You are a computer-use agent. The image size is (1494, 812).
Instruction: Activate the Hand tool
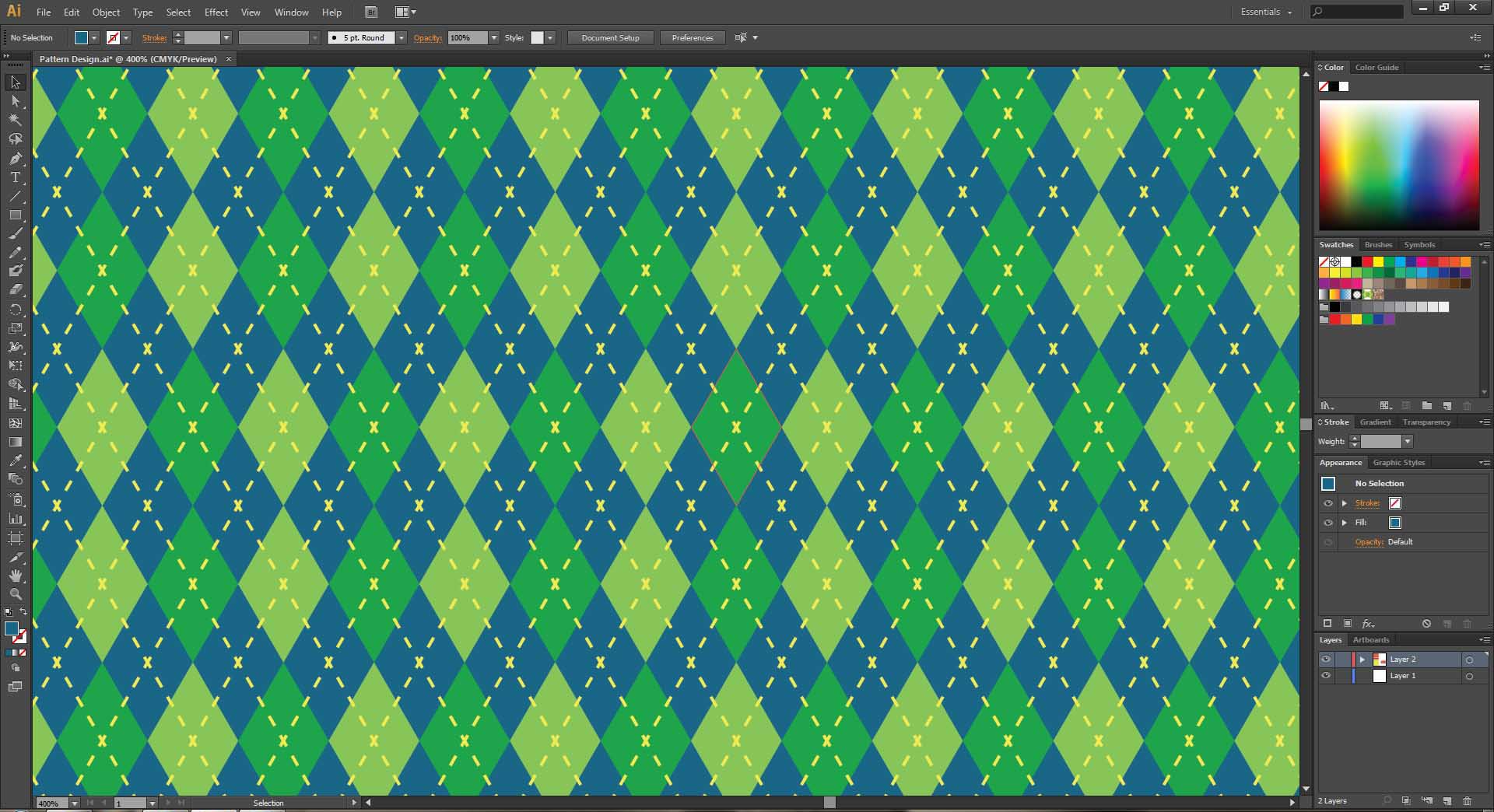15,576
